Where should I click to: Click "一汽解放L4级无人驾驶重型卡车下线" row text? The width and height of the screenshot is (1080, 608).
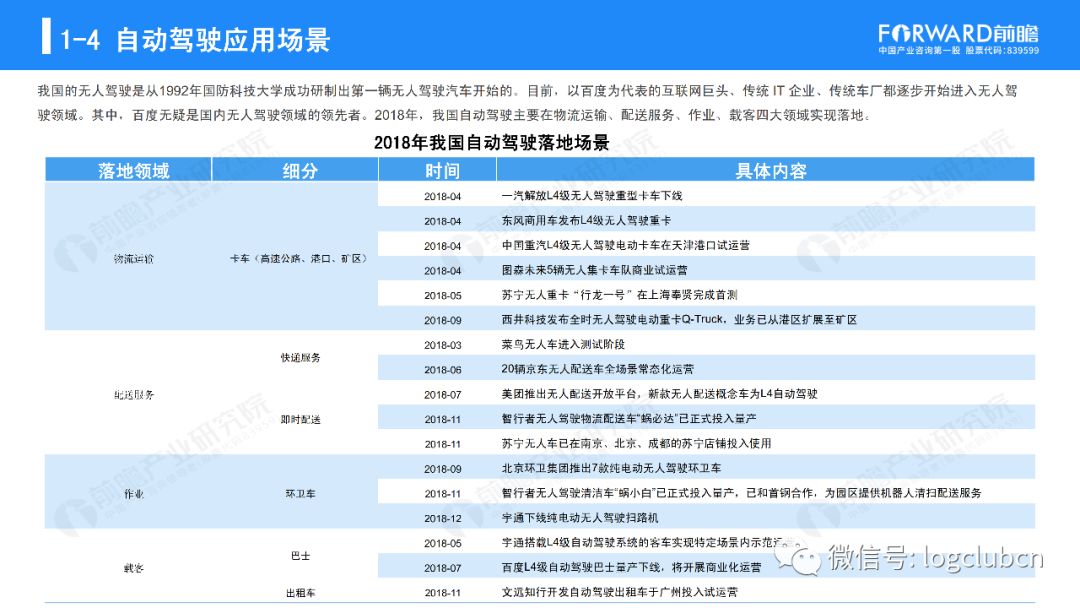tap(592, 196)
